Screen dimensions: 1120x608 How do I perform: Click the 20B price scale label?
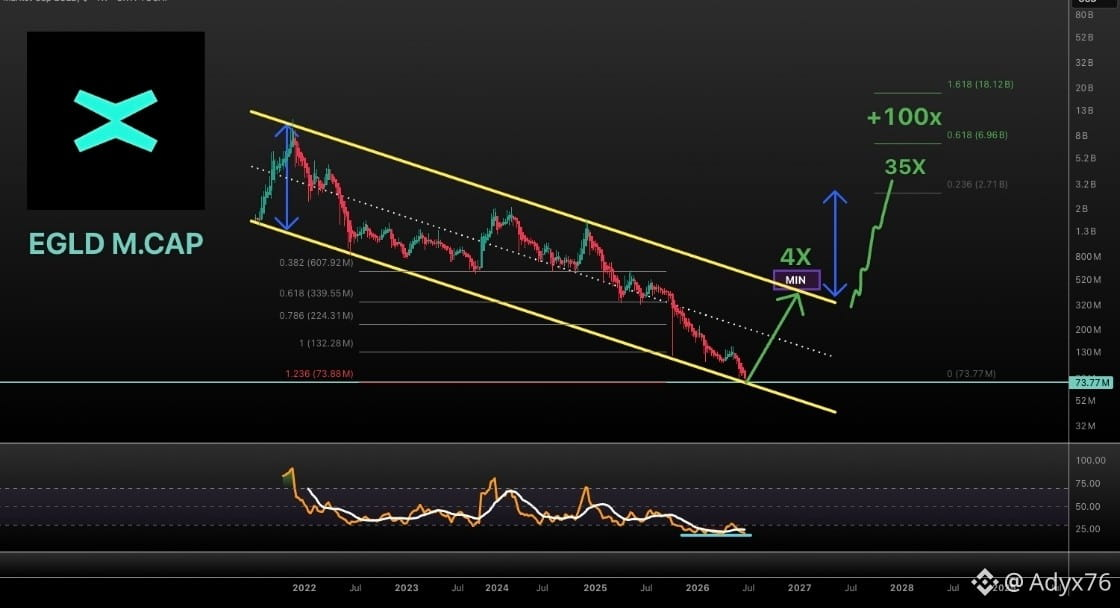(1084, 88)
